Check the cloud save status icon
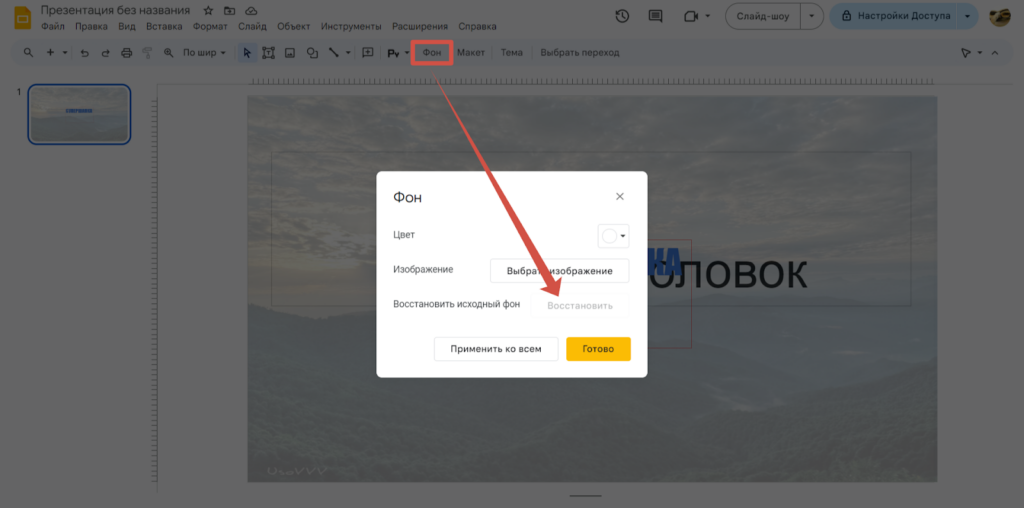The width and height of the screenshot is (1024, 508). [251, 10]
